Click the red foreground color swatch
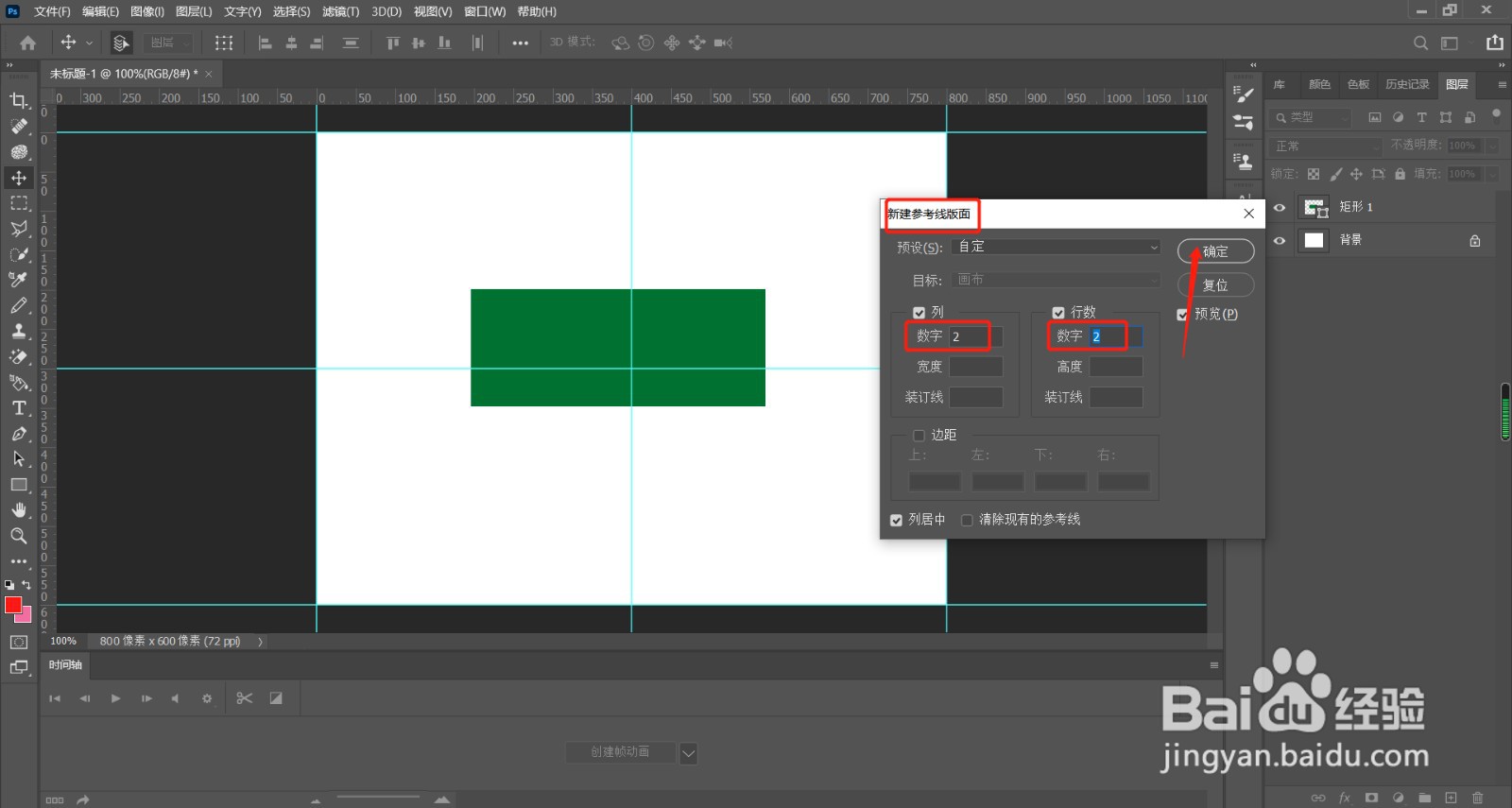1512x808 pixels. (13, 605)
